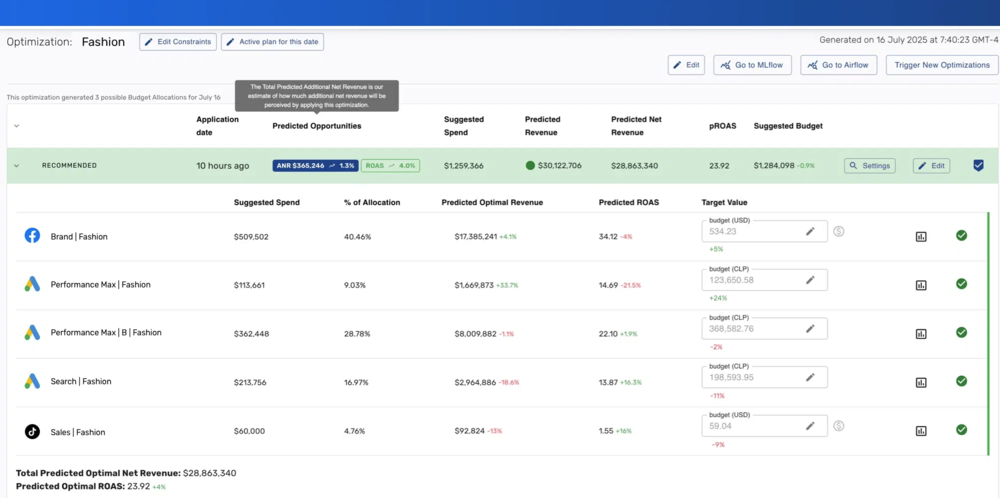The width and height of the screenshot is (1000, 498).
Task: Open chart icon for Brand | Fashion row
Action: click(x=920, y=237)
